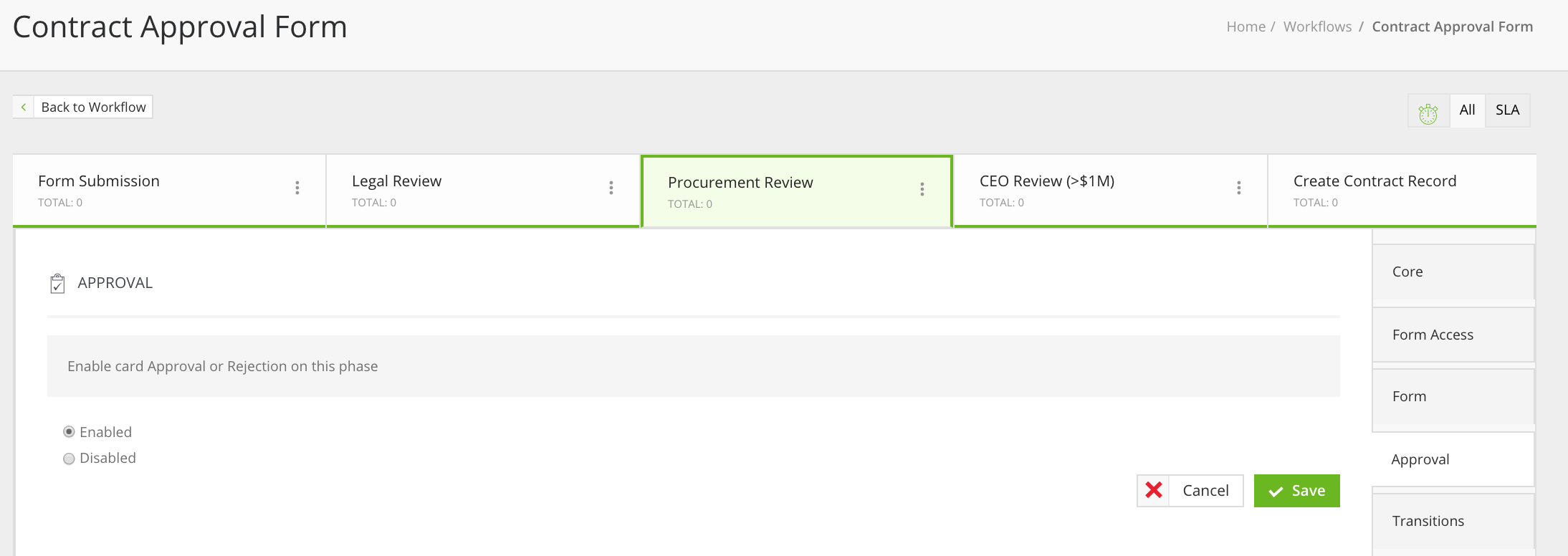
Task: Click the Approval clipboard checkmark icon
Action: [57, 284]
